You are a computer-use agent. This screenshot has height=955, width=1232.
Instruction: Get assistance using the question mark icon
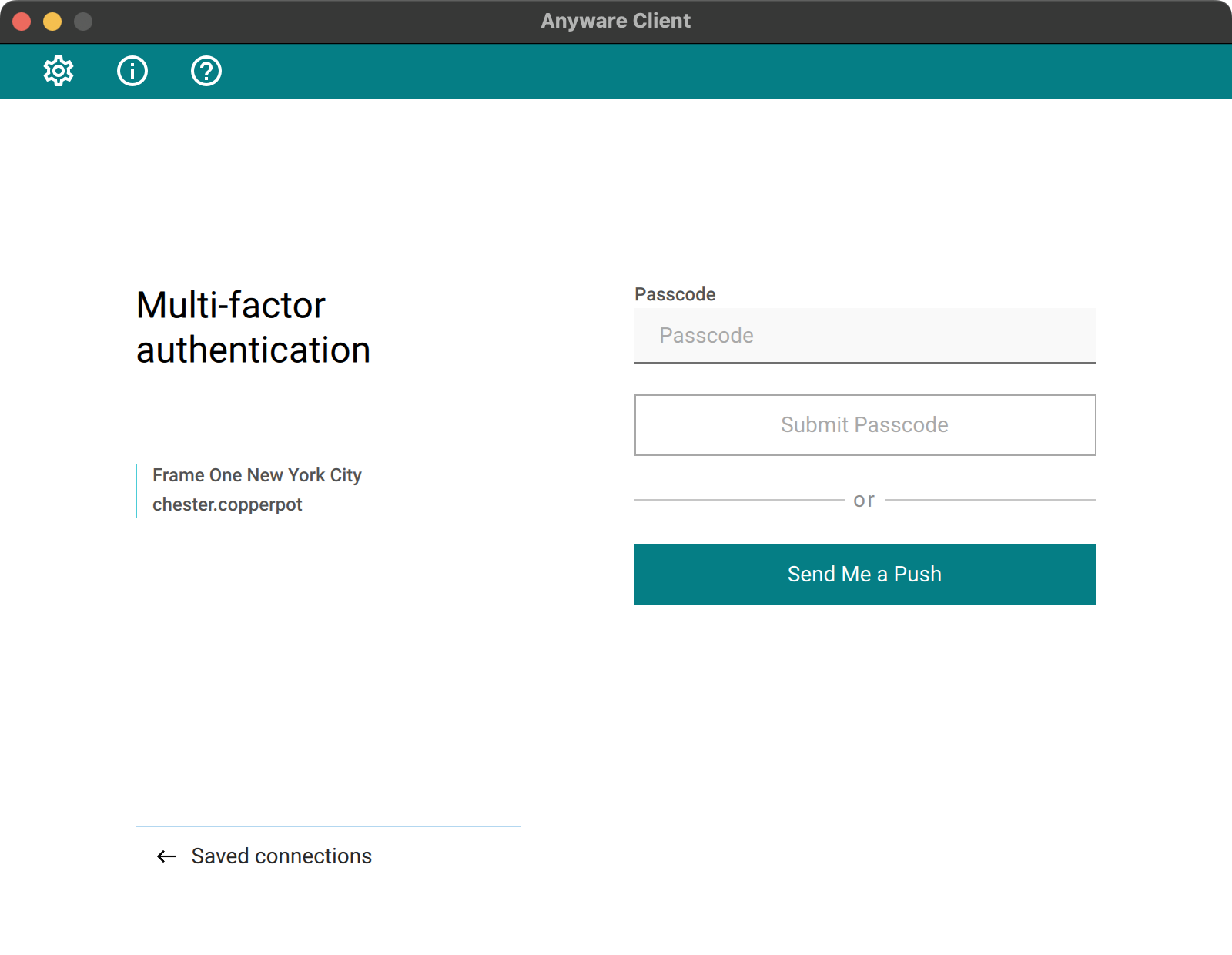tap(206, 71)
